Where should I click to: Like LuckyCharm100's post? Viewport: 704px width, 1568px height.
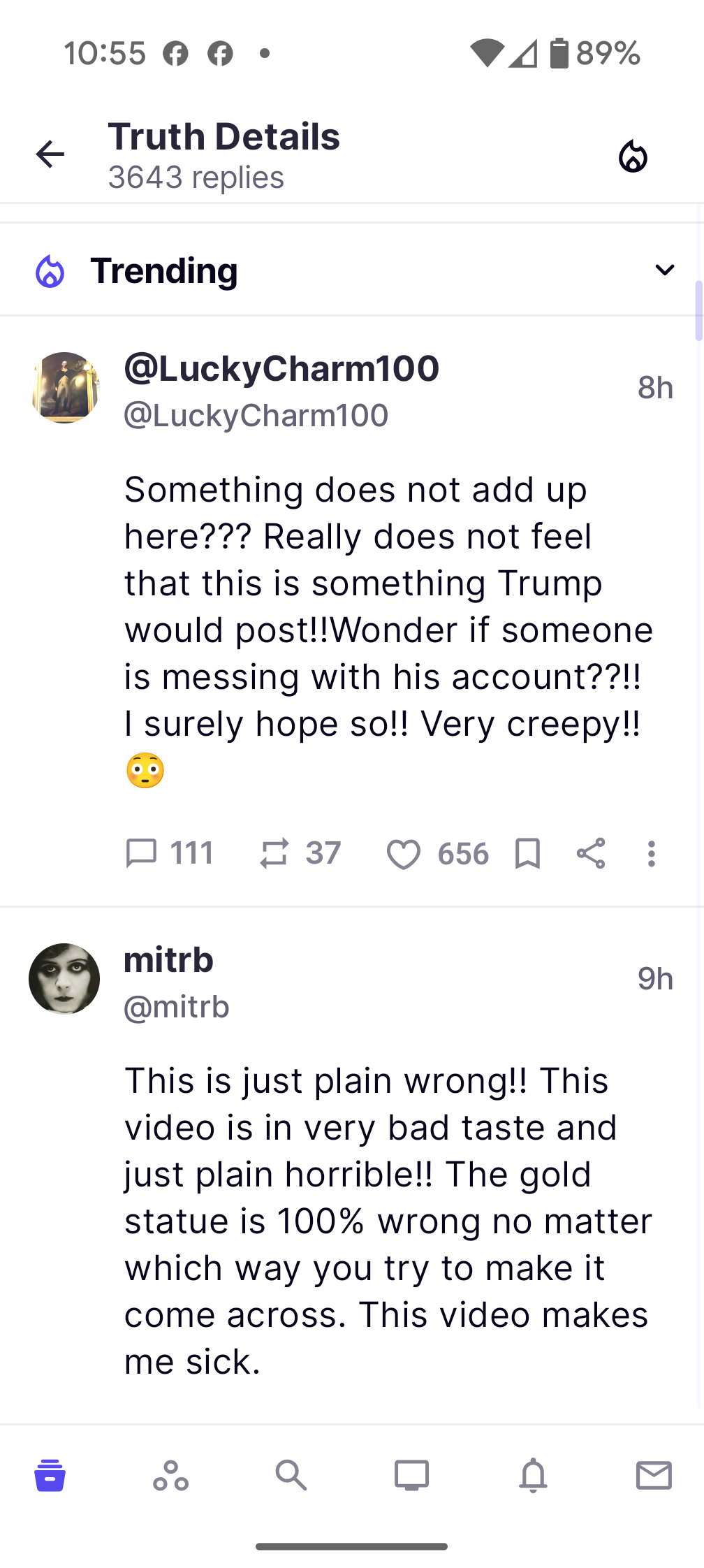404,854
